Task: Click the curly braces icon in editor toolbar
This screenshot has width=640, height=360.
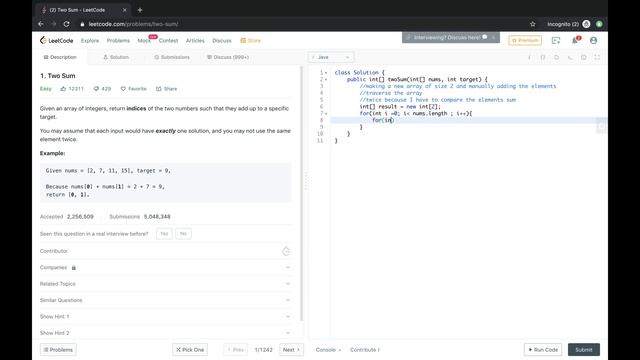Action: (543, 58)
